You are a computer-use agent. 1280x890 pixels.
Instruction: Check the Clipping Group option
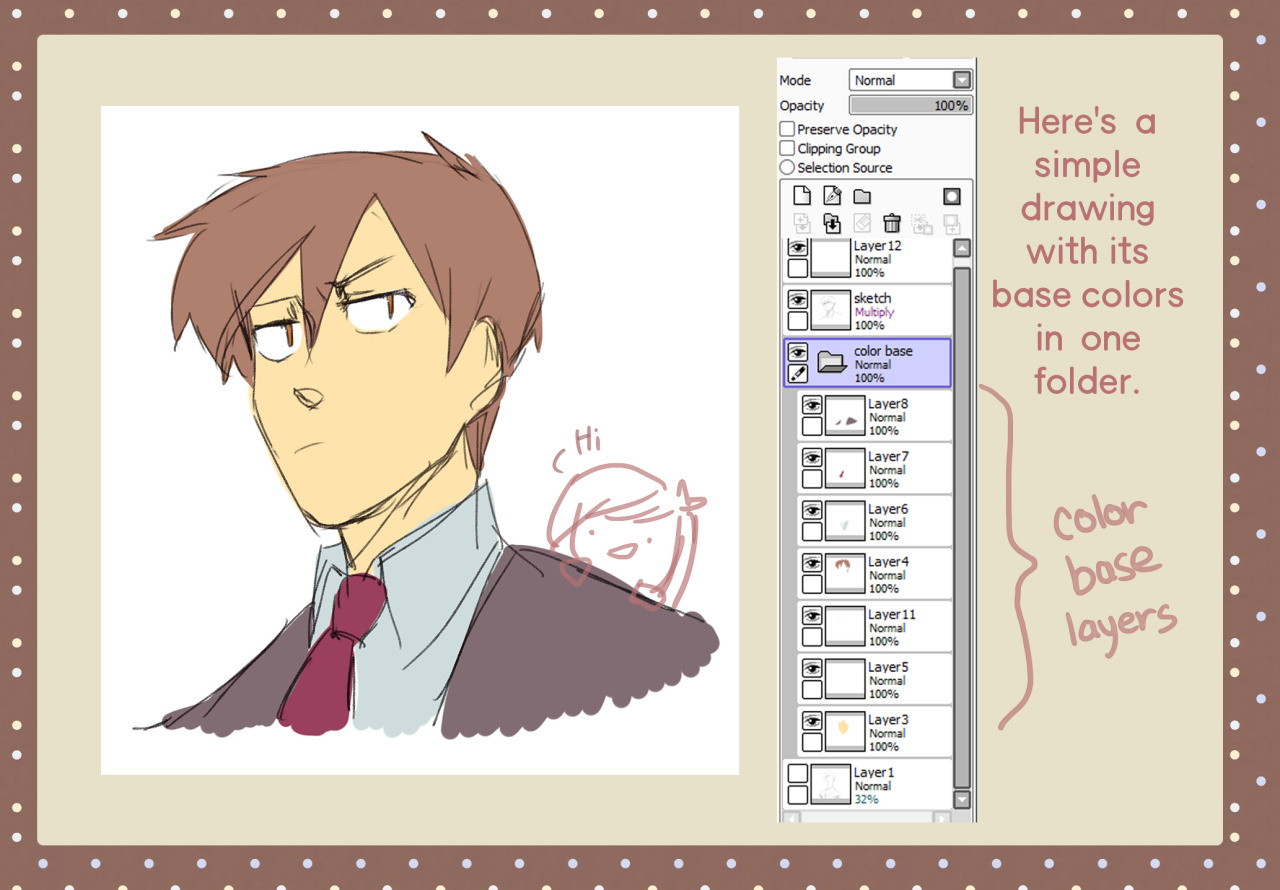pyautogui.click(x=787, y=148)
